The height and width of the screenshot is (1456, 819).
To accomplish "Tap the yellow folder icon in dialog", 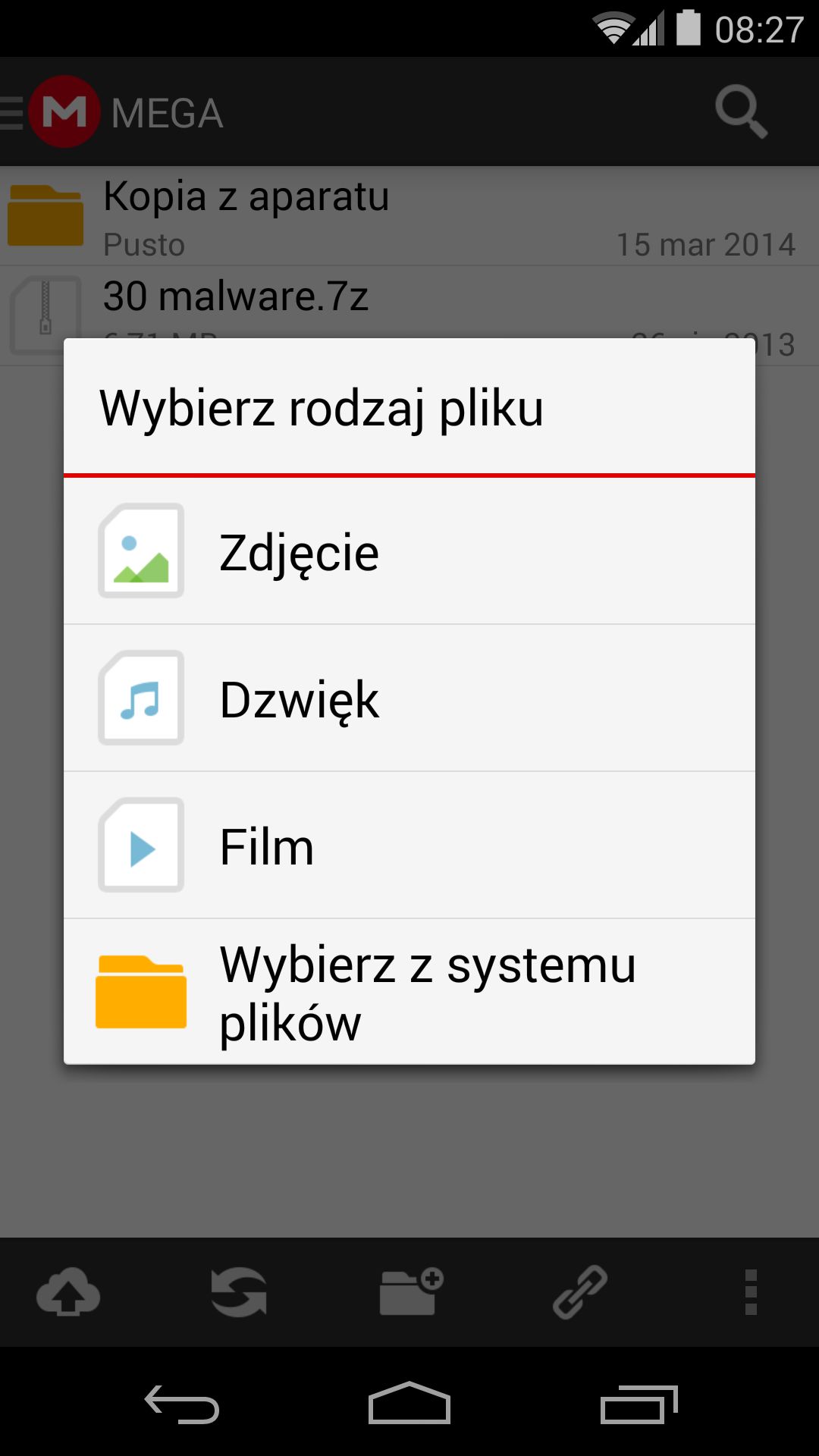I will coord(141,992).
